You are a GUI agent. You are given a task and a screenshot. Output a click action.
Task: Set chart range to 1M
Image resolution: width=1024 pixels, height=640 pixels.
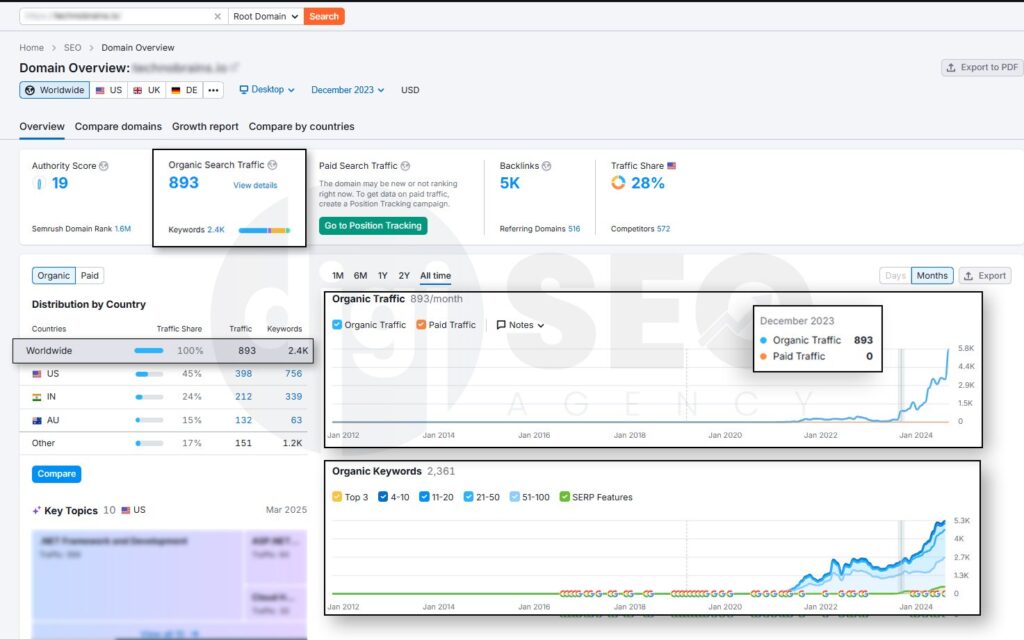tap(338, 276)
